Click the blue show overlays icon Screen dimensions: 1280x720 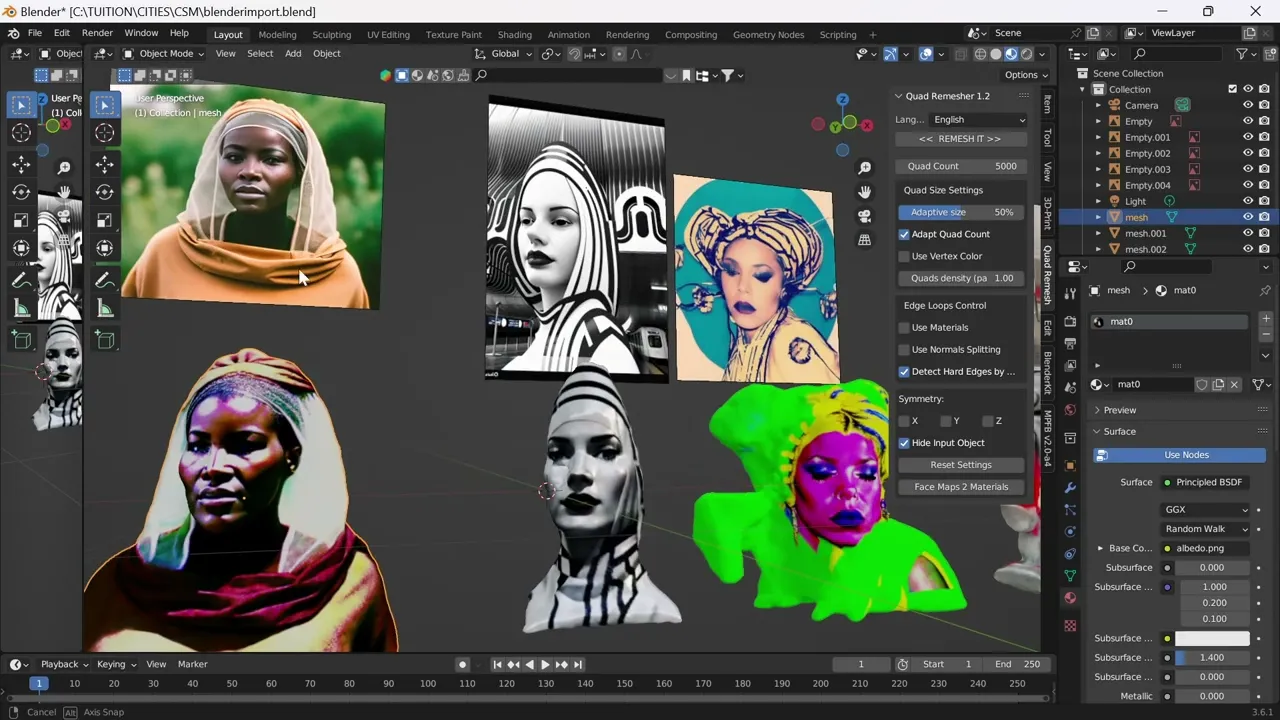point(926,54)
